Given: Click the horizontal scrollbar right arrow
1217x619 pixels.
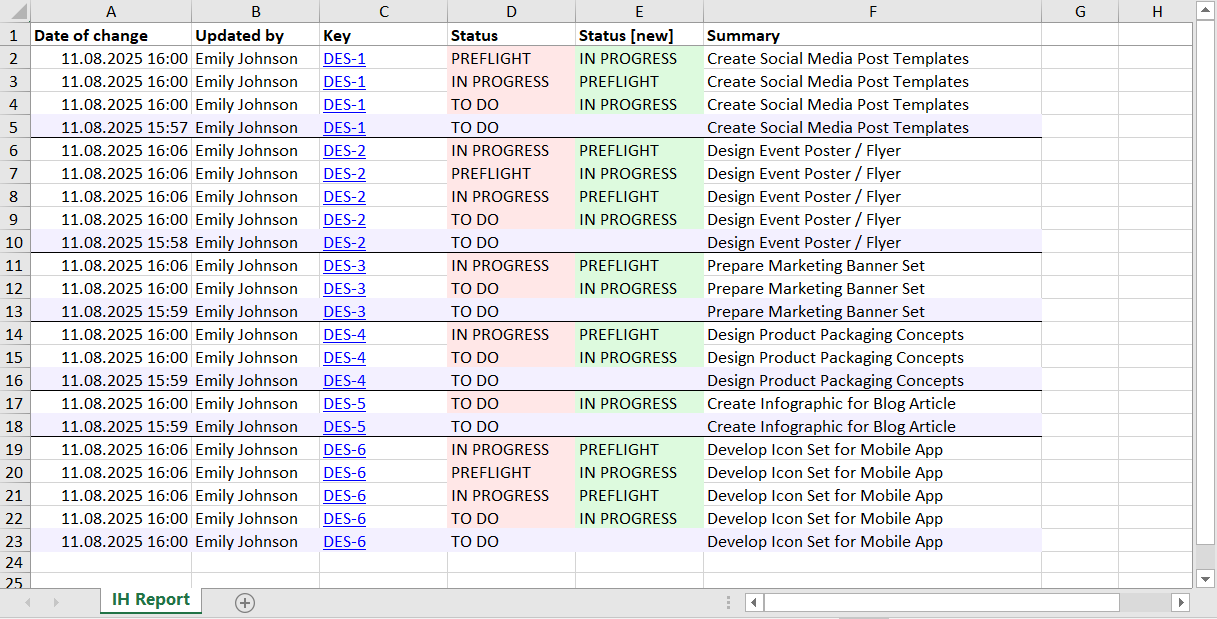Looking at the screenshot, I should (x=1181, y=602).
